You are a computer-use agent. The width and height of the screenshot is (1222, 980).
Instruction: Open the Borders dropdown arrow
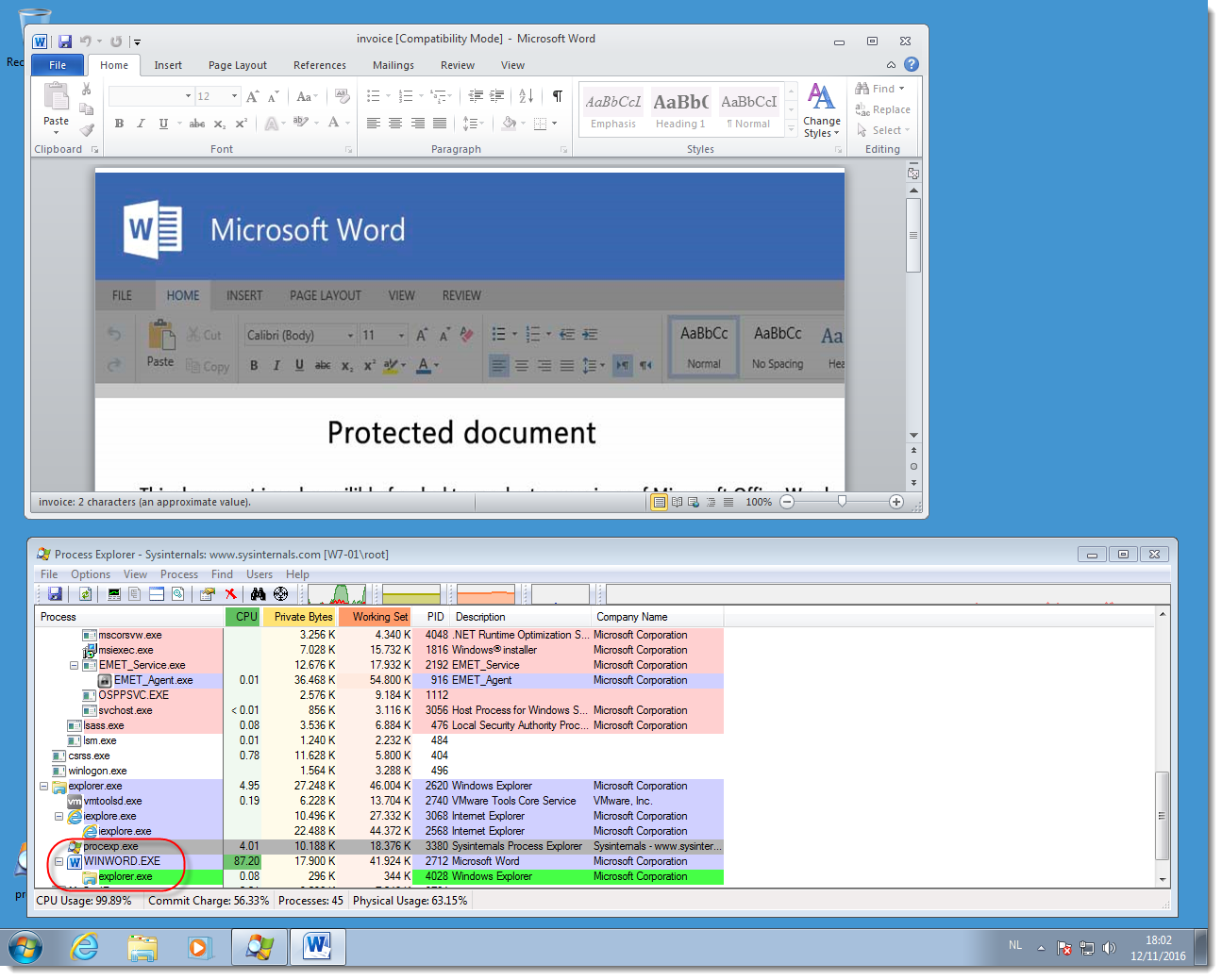pyautogui.click(x=554, y=124)
